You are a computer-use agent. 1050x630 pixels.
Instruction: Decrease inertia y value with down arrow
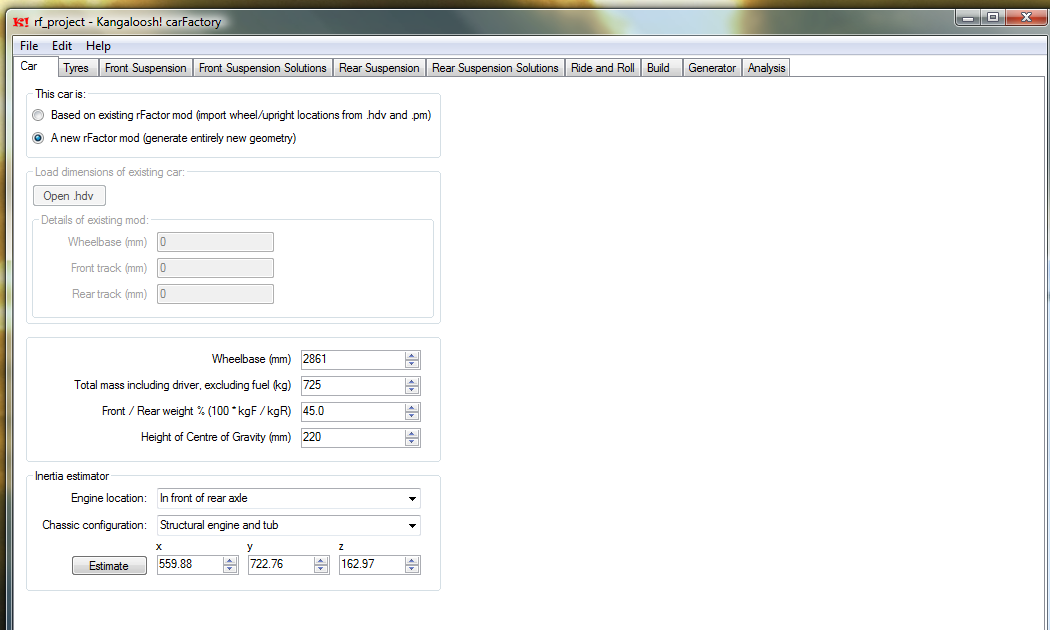coord(321,569)
